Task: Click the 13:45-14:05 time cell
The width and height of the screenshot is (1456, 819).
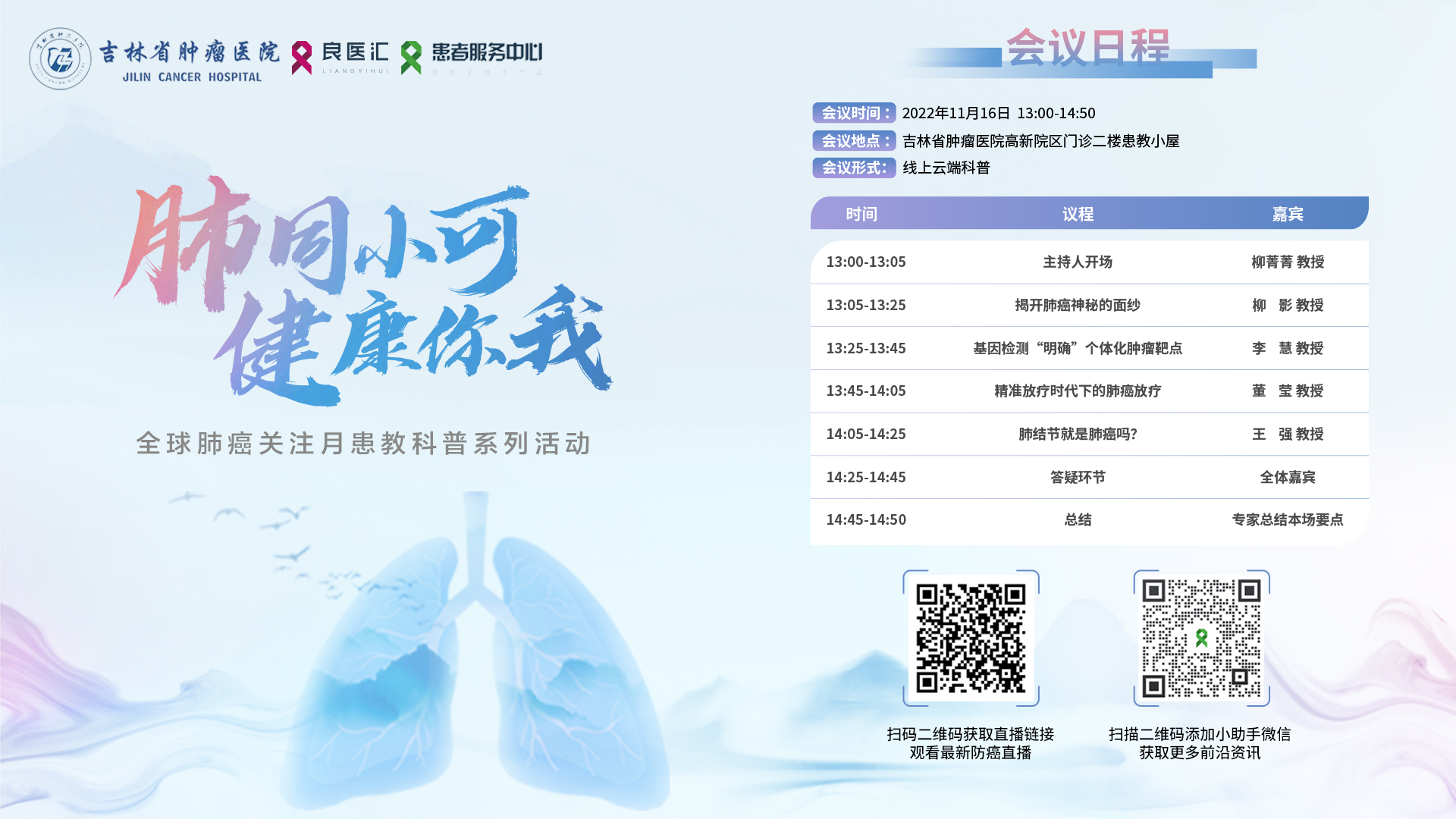Action: tap(866, 391)
